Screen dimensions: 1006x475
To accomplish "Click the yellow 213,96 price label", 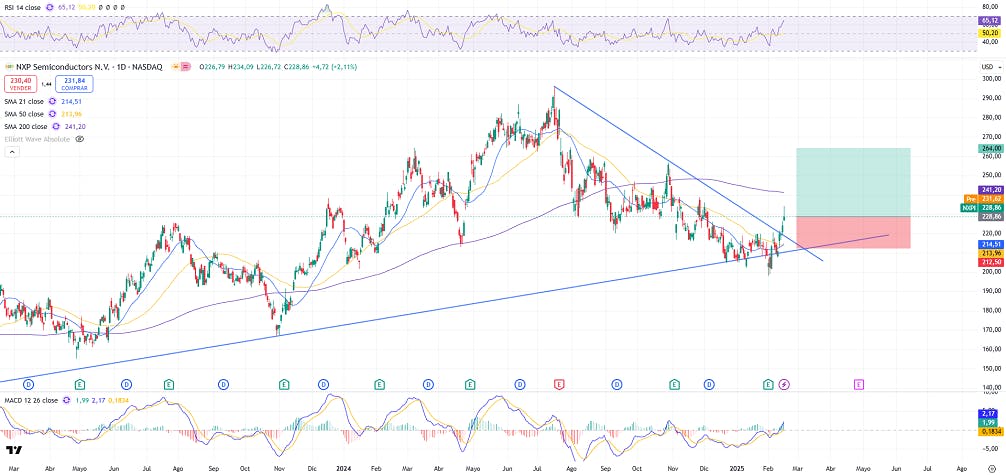I will (x=989, y=253).
